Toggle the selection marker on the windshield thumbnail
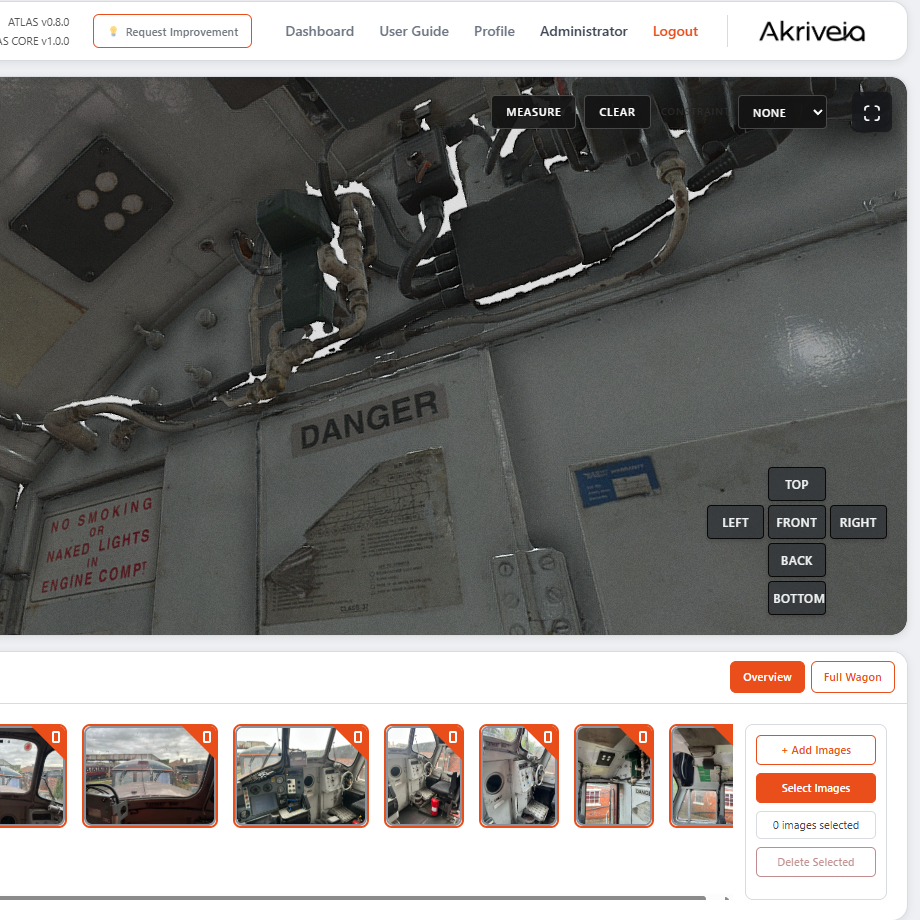The width and height of the screenshot is (920, 920). pos(207,736)
